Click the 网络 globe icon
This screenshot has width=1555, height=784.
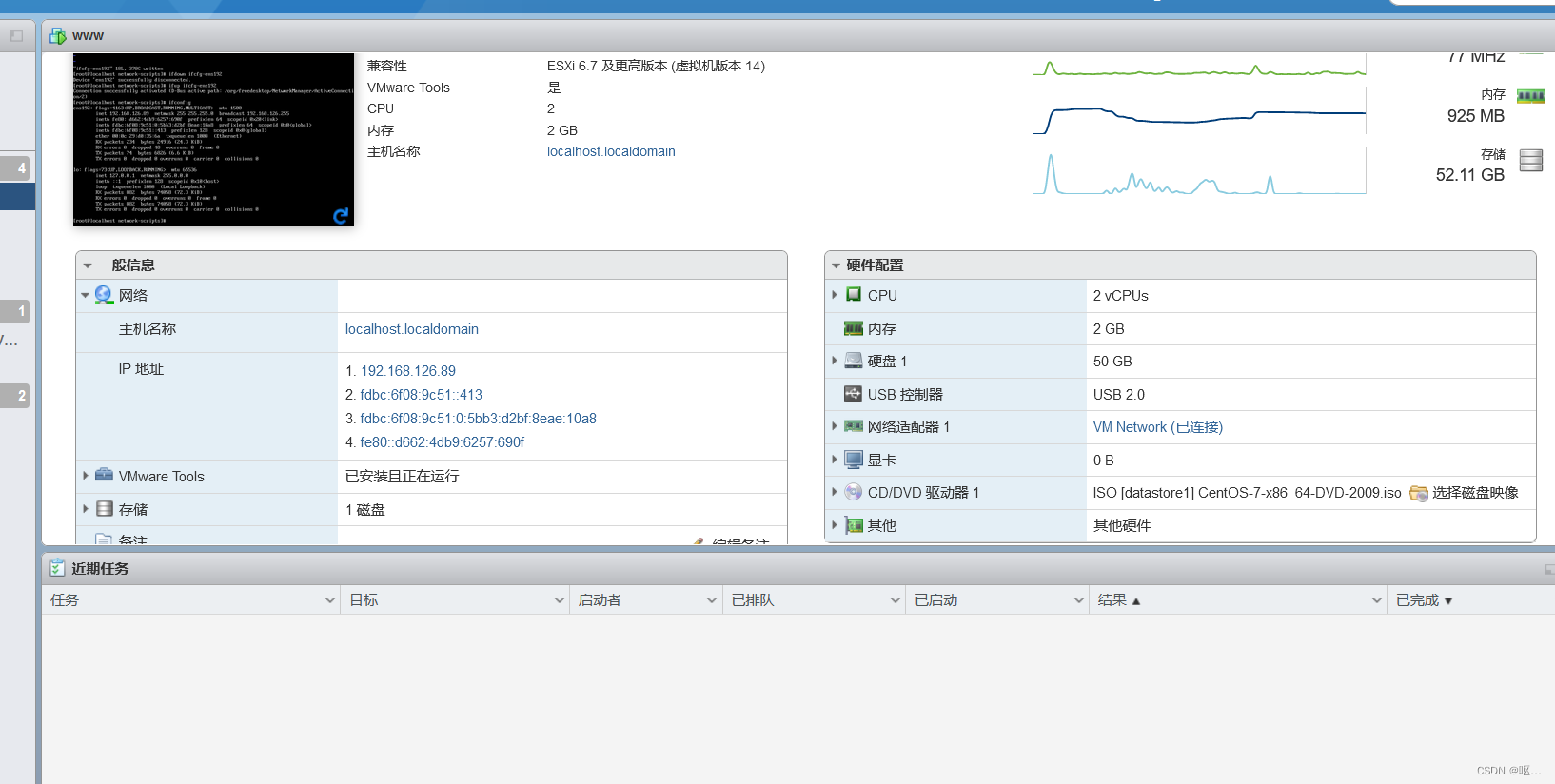click(104, 295)
